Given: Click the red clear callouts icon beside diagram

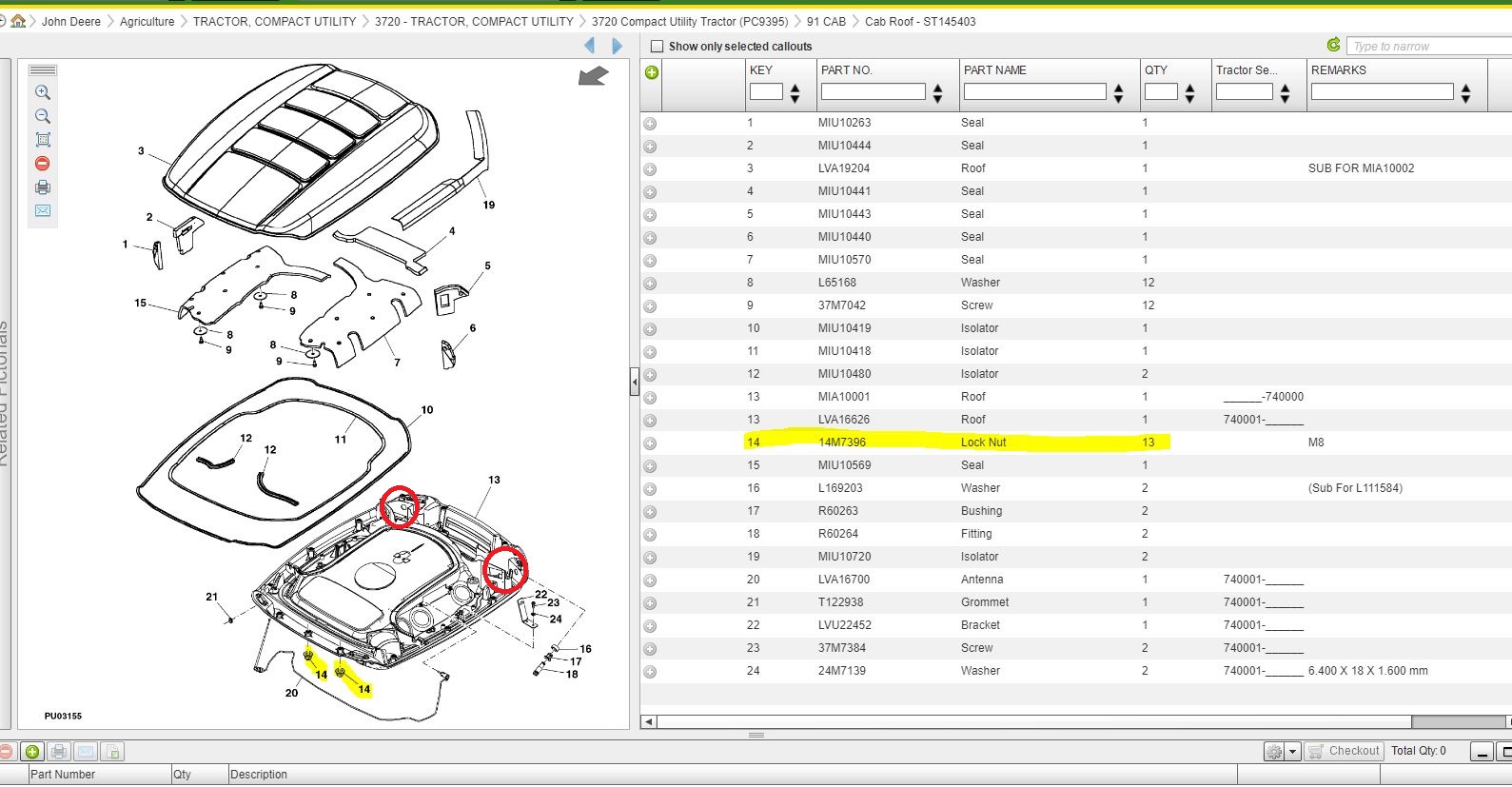Looking at the screenshot, I should pos(43,164).
